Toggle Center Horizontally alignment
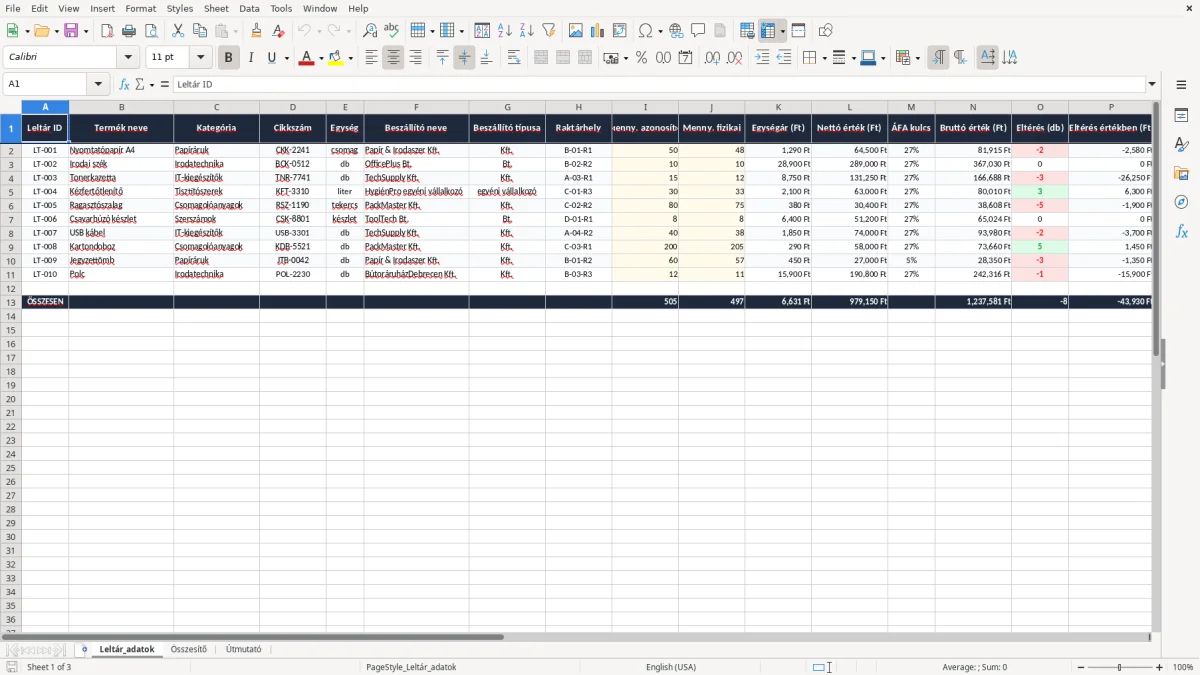Image resolution: width=1200 pixels, height=675 pixels. click(393, 58)
